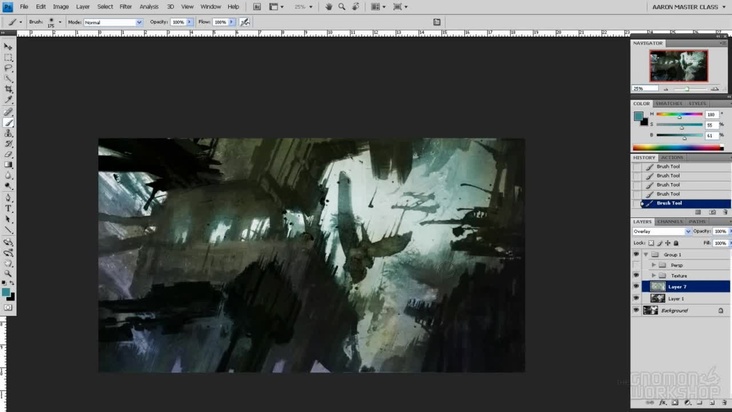Screen dimensions: 732x412
Task: Hide the Group 1 layer group
Action: tap(636, 254)
